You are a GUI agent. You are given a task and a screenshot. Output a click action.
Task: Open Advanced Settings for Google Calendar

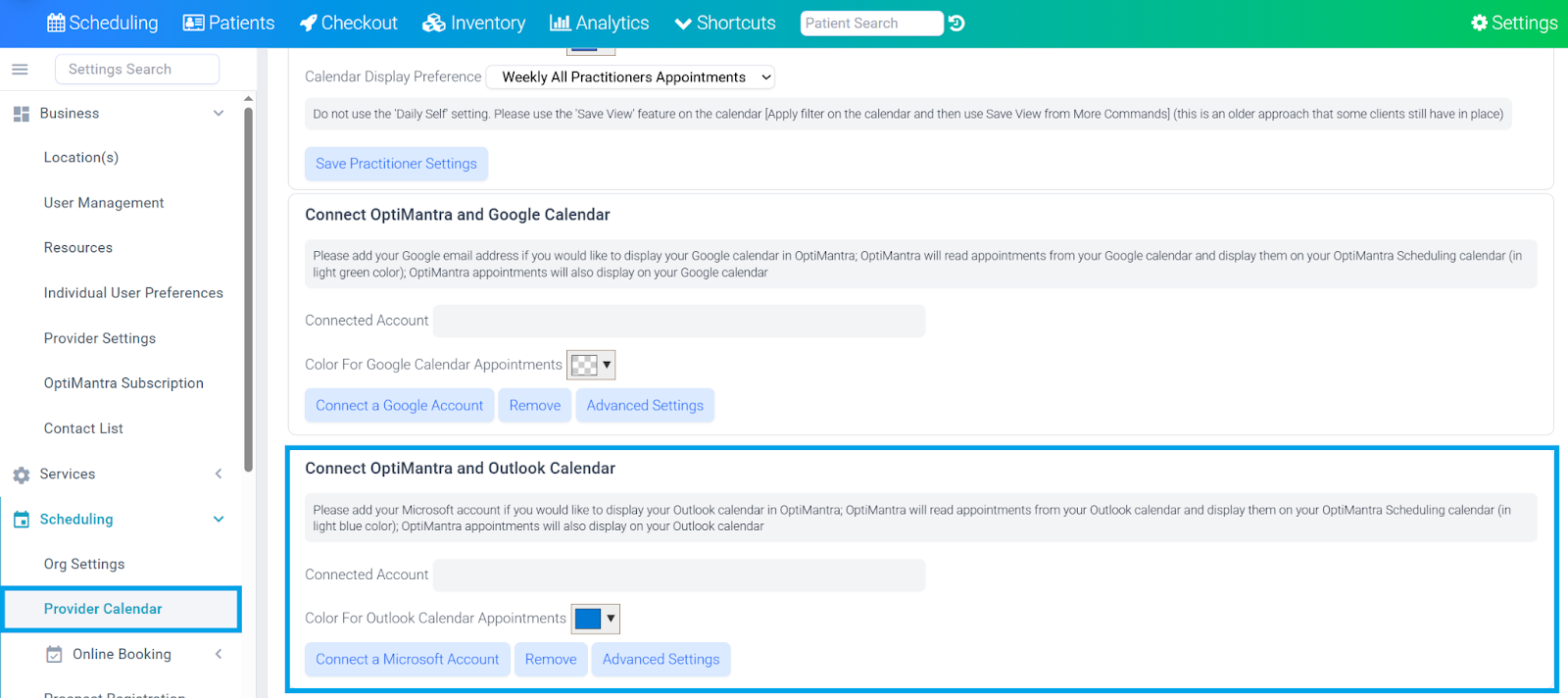[x=645, y=405]
